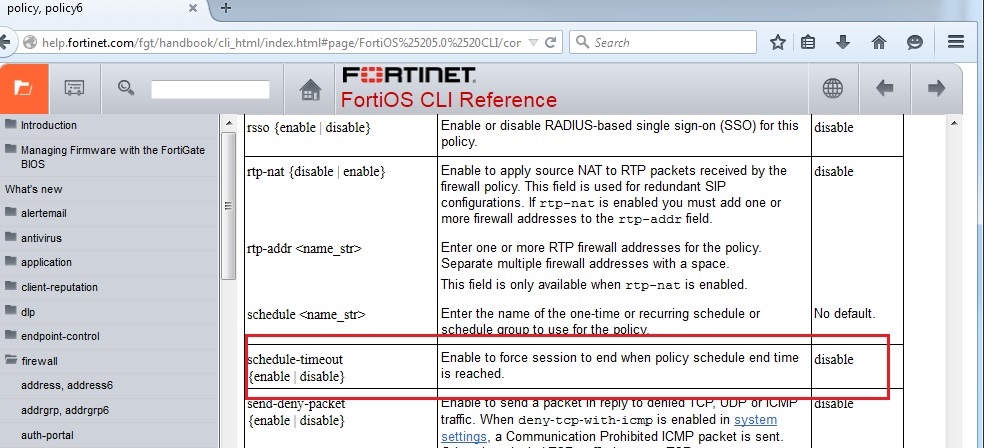Open the Firefox hamburger menu
Screen dimensions: 994x448
[955, 42]
